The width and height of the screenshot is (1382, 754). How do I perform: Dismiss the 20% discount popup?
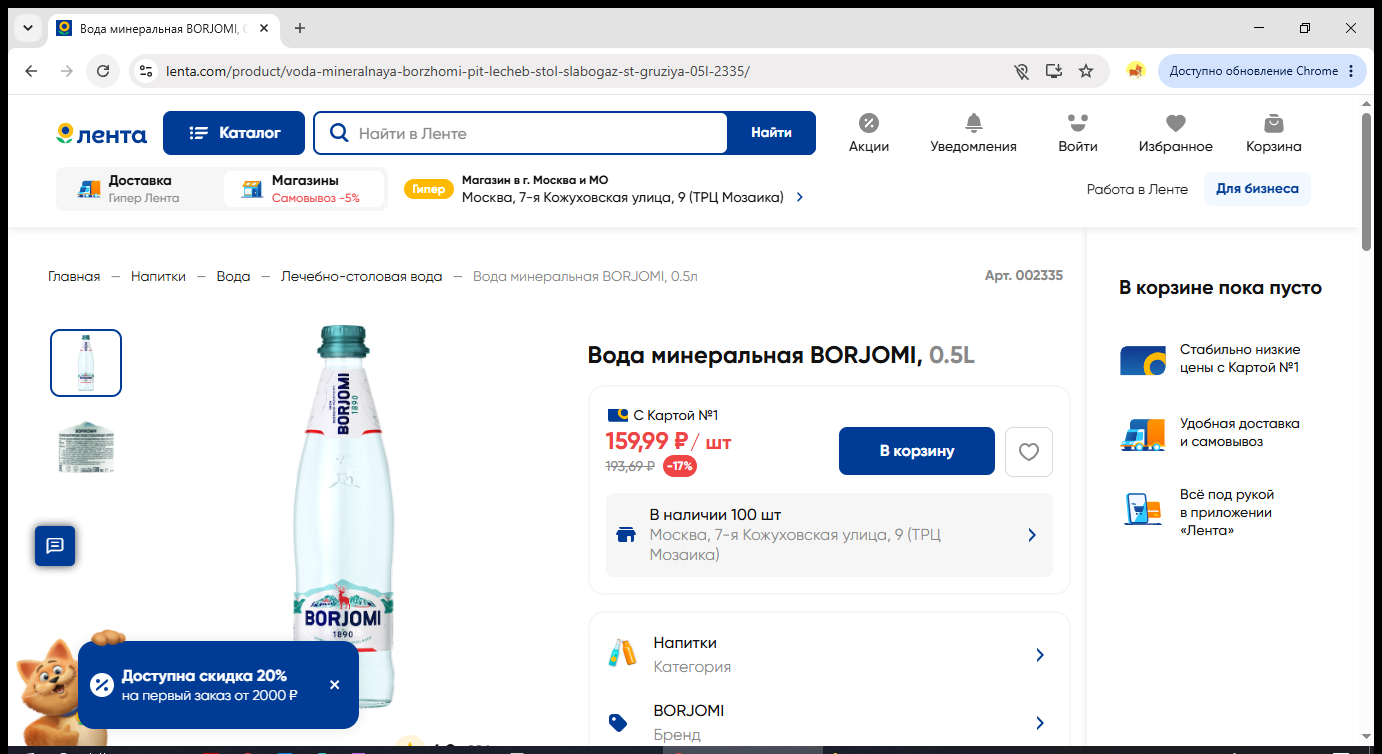[x=334, y=685]
